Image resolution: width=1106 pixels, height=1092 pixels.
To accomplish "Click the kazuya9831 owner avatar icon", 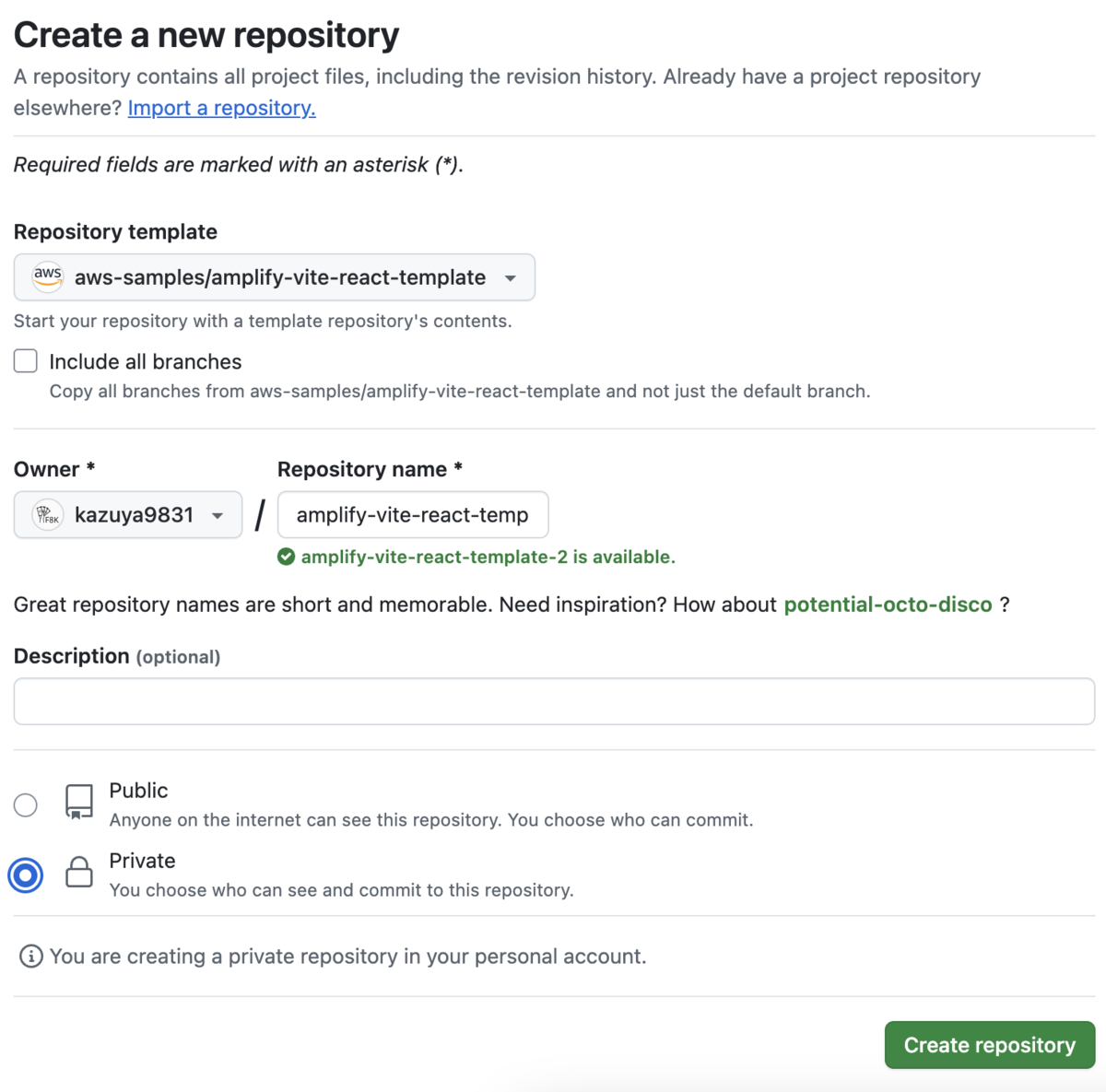I will coord(48,514).
